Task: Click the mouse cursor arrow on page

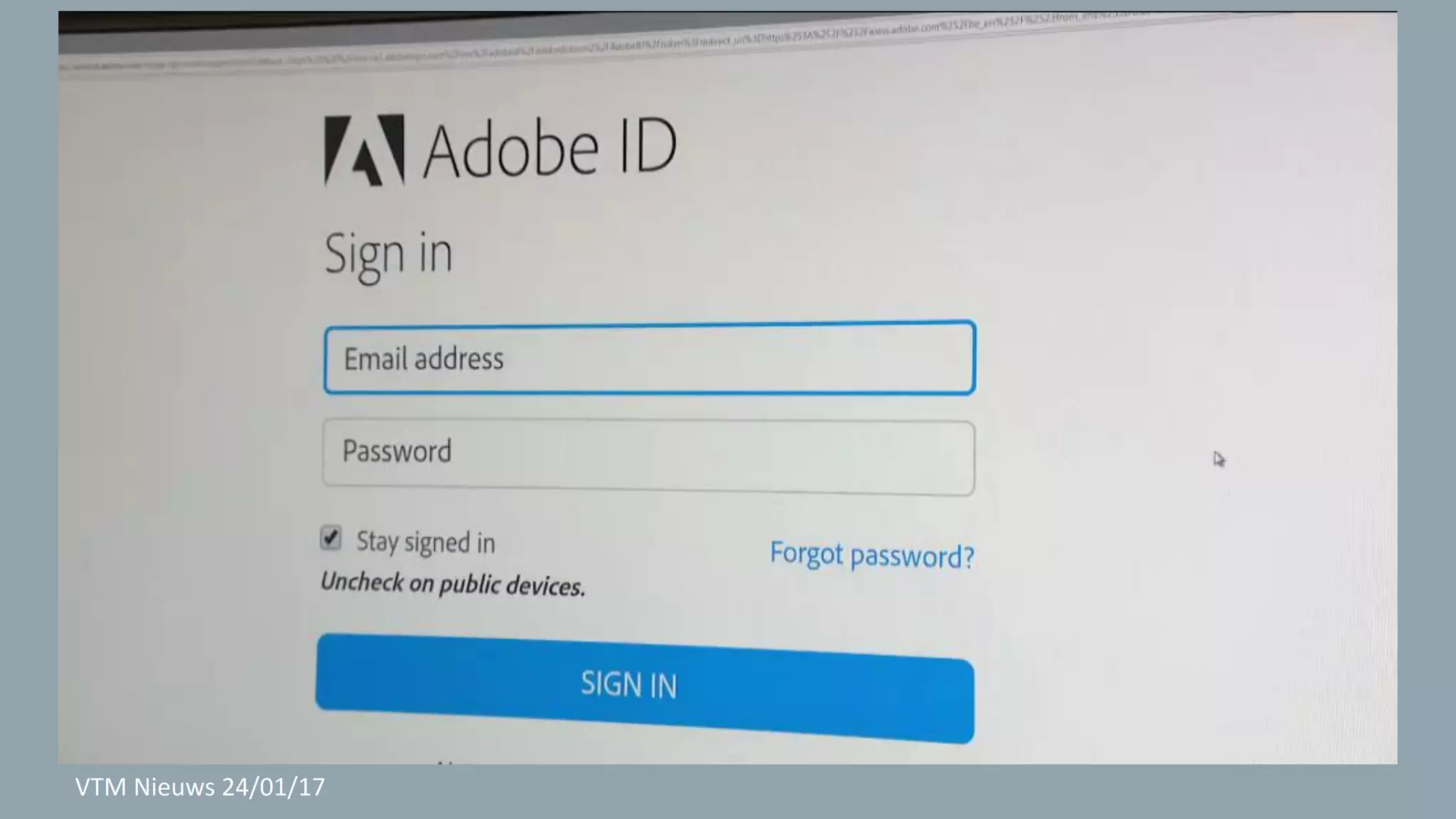Action: pyautogui.click(x=1219, y=459)
